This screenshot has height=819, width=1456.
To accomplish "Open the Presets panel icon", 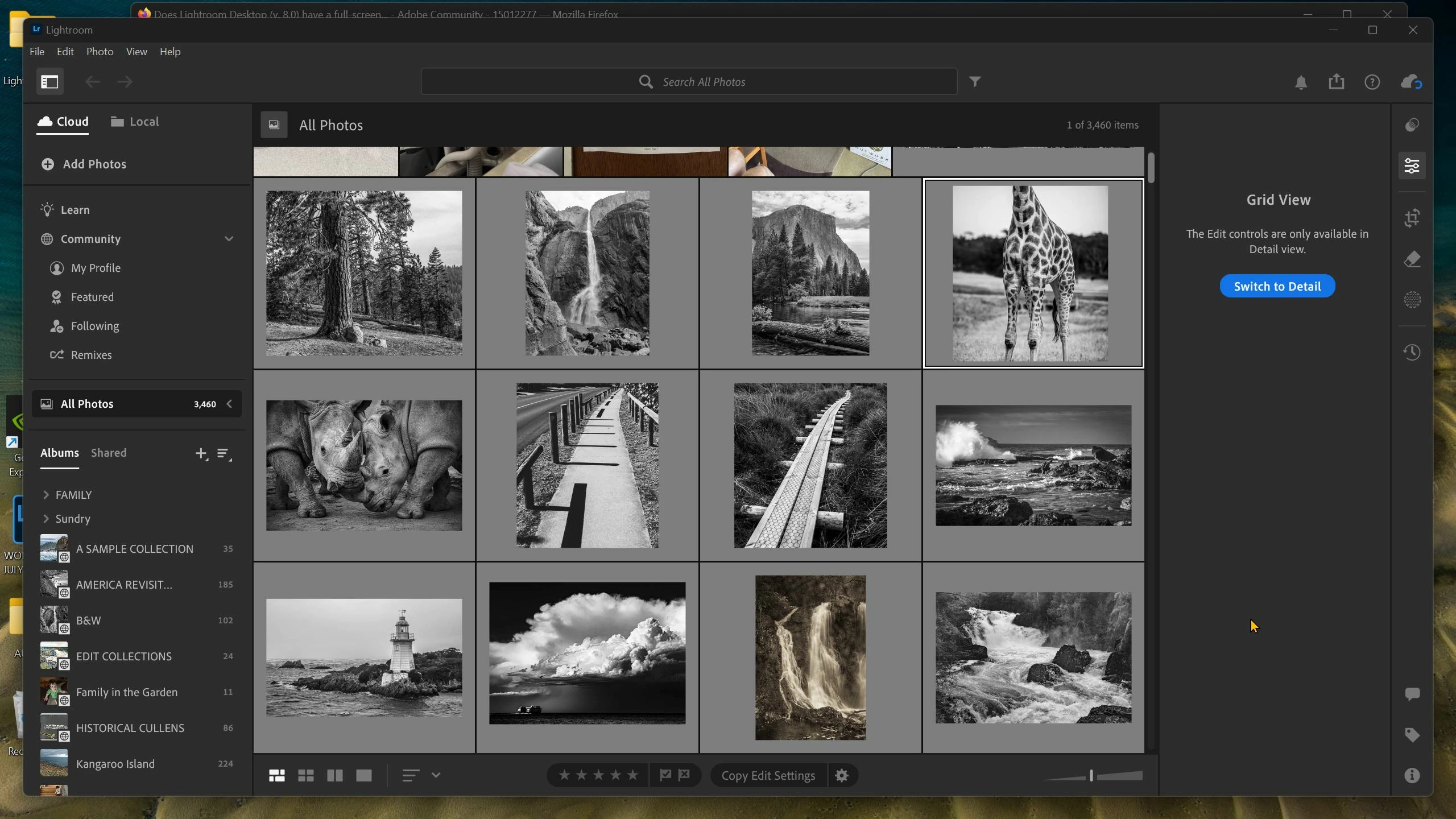I will pos(1412,125).
